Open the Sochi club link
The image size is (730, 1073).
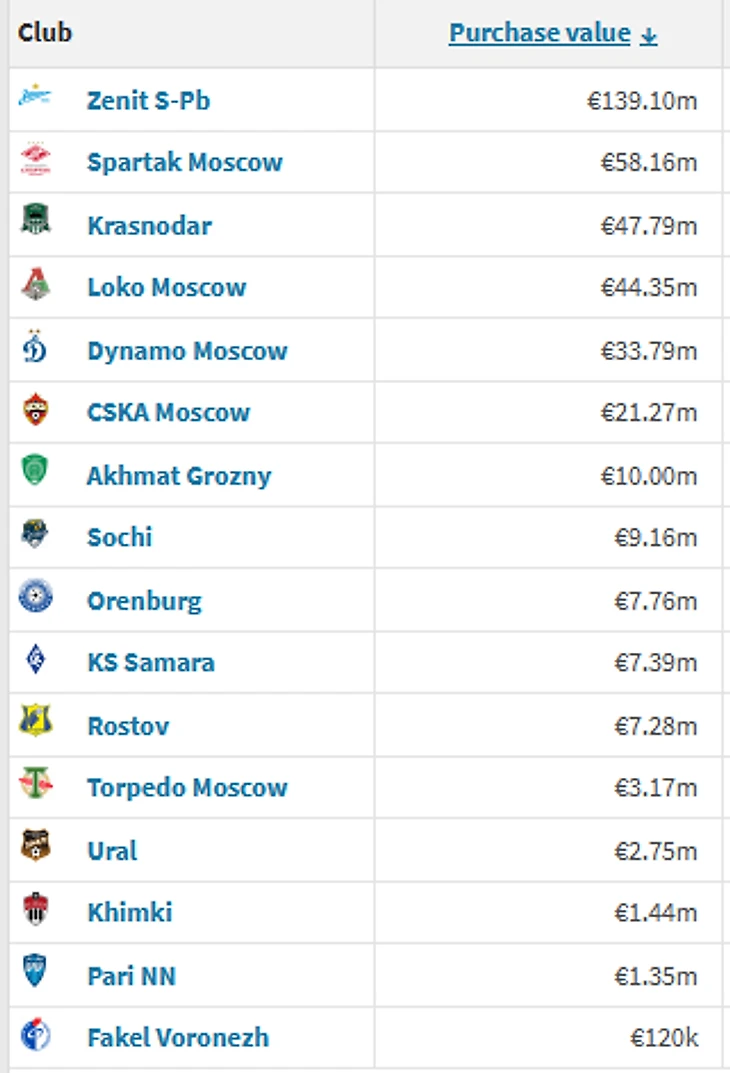click(x=120, y=537)
